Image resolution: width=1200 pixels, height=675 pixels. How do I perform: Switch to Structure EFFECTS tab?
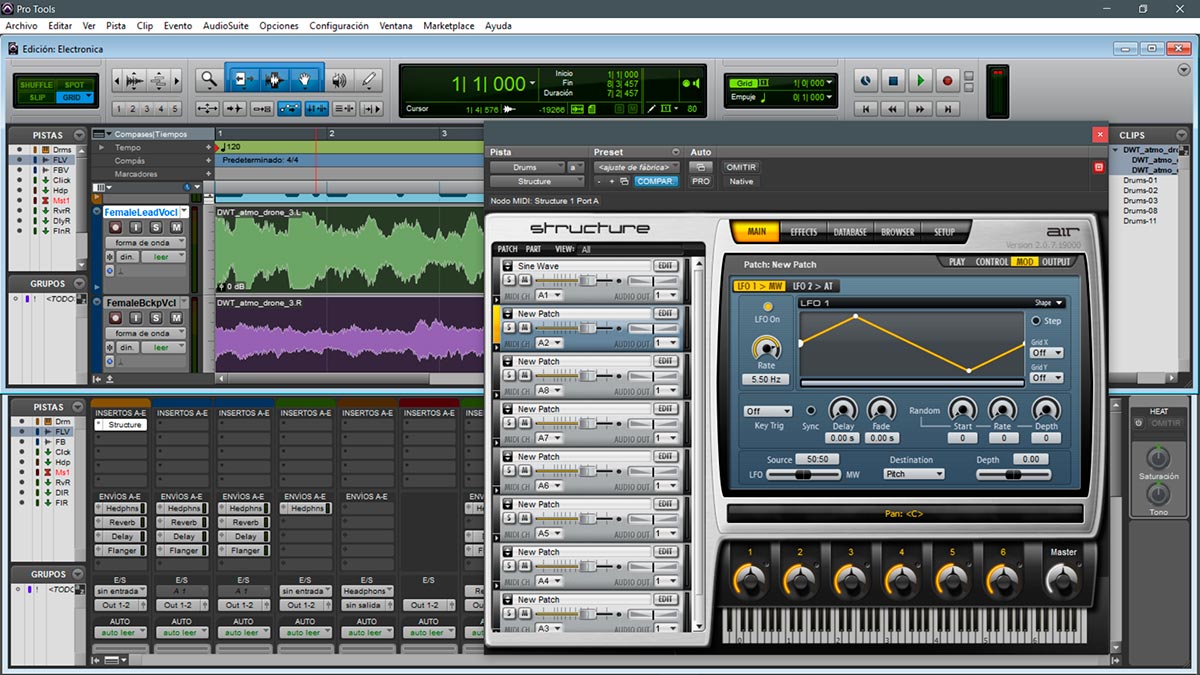pos(804,232)
